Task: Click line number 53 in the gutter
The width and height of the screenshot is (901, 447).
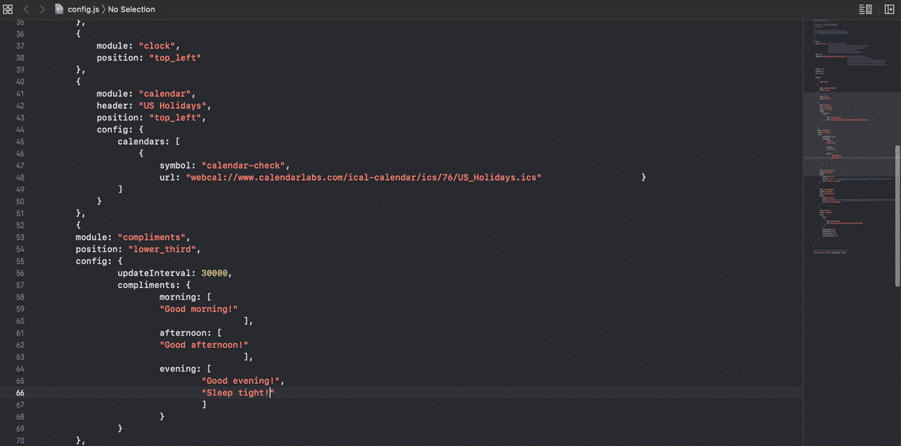Action: pos(20,237)
